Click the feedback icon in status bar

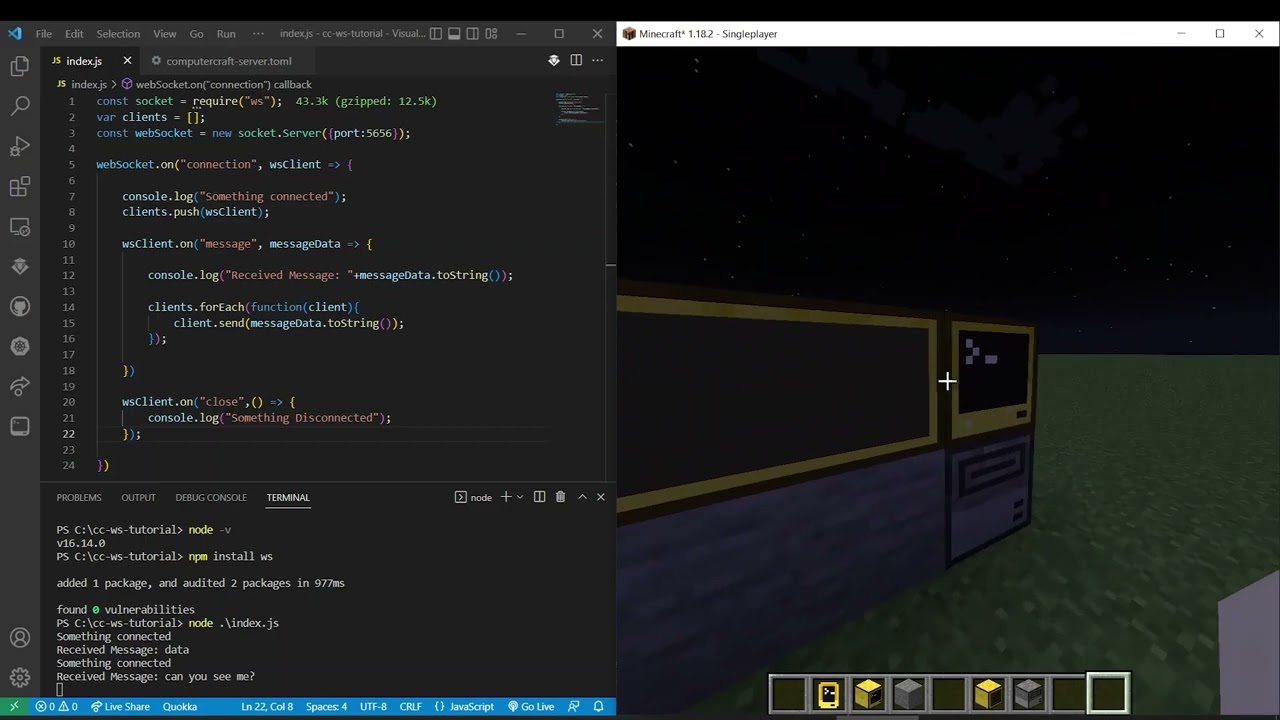[x=572, y=706]
